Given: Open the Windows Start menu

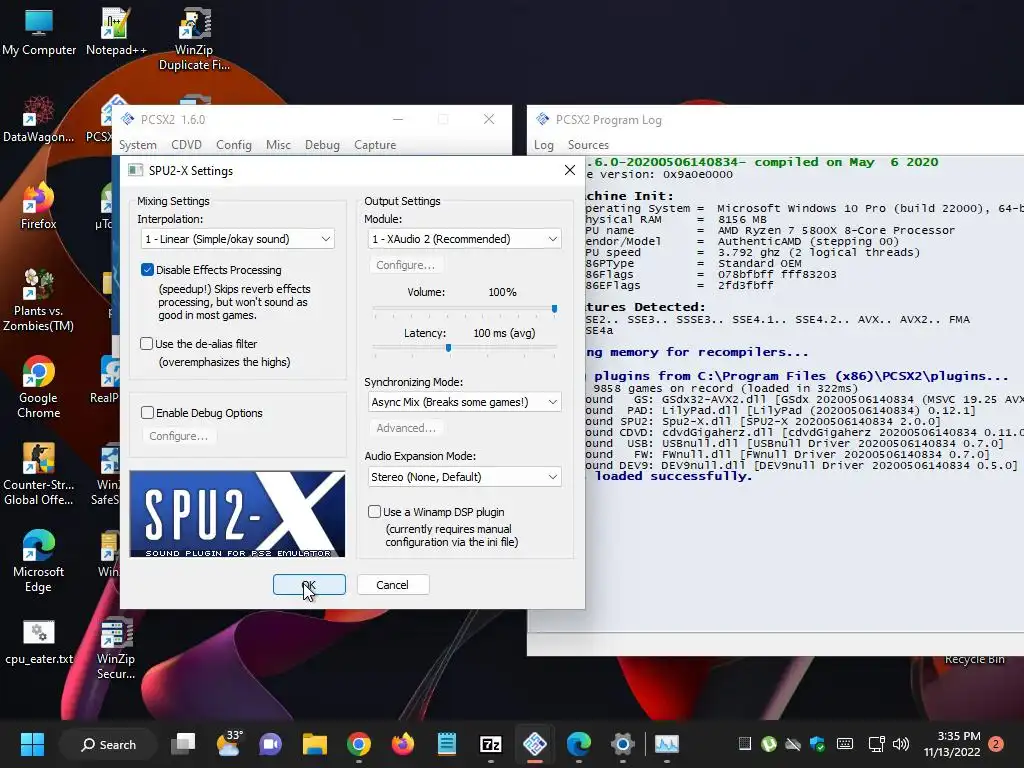Looking at the screenshot, I should click(x=32, y=744).
